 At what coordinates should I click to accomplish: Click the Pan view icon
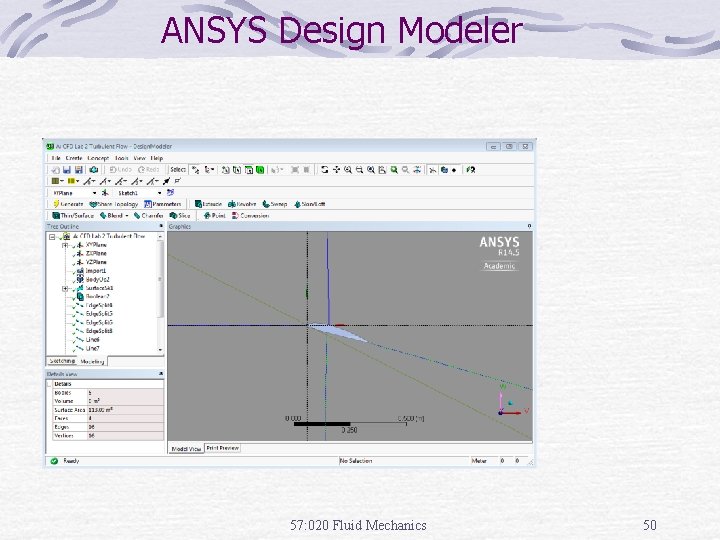336,170
